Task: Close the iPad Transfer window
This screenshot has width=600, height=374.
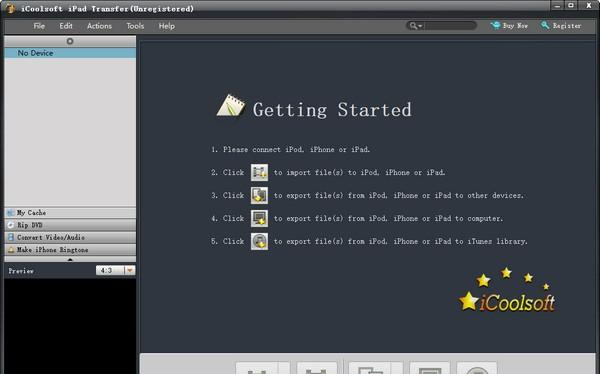Action: coord(589,5)
